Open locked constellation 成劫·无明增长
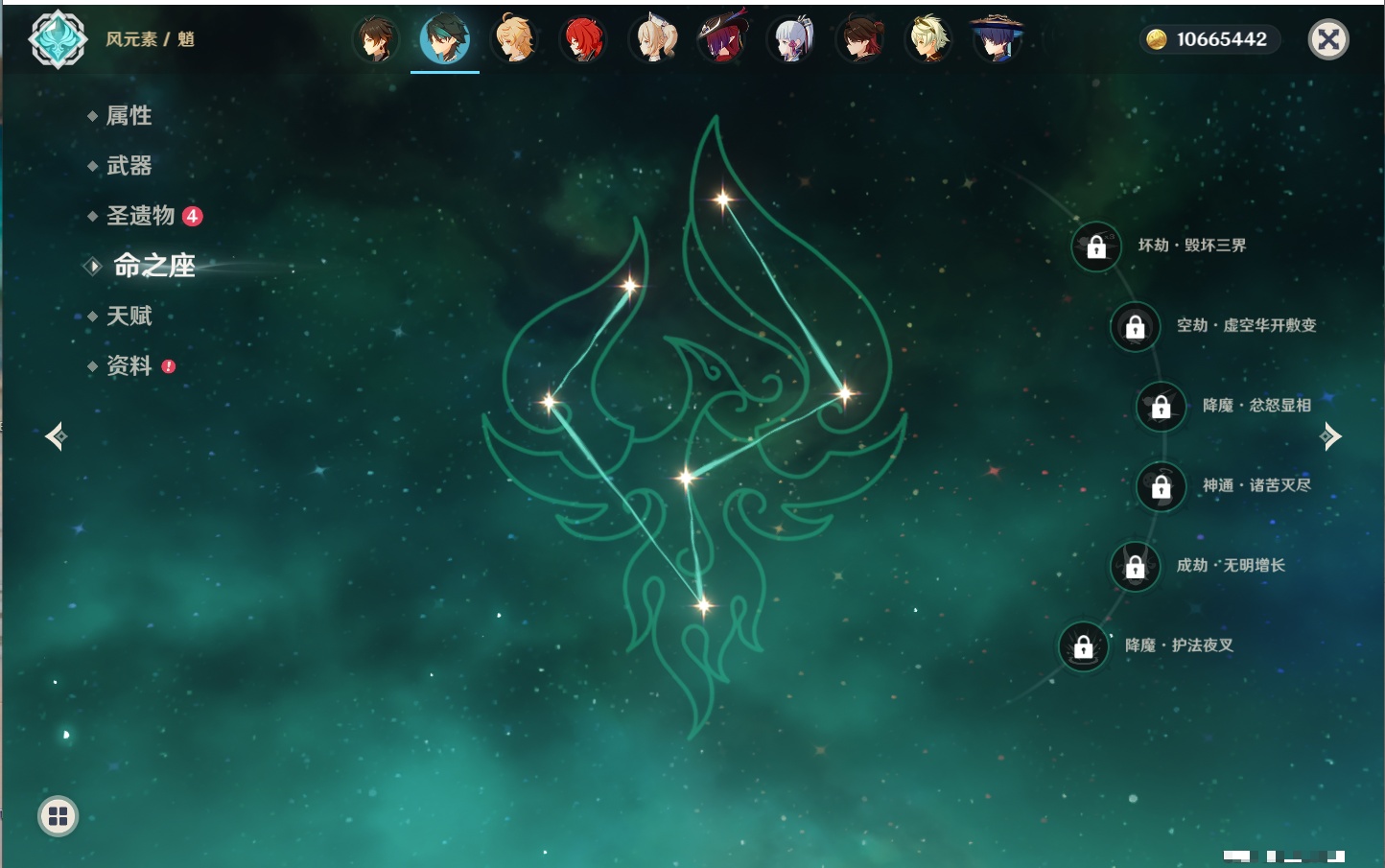The height and width of the screenshot is (868, 1385). pos(1135,566)
